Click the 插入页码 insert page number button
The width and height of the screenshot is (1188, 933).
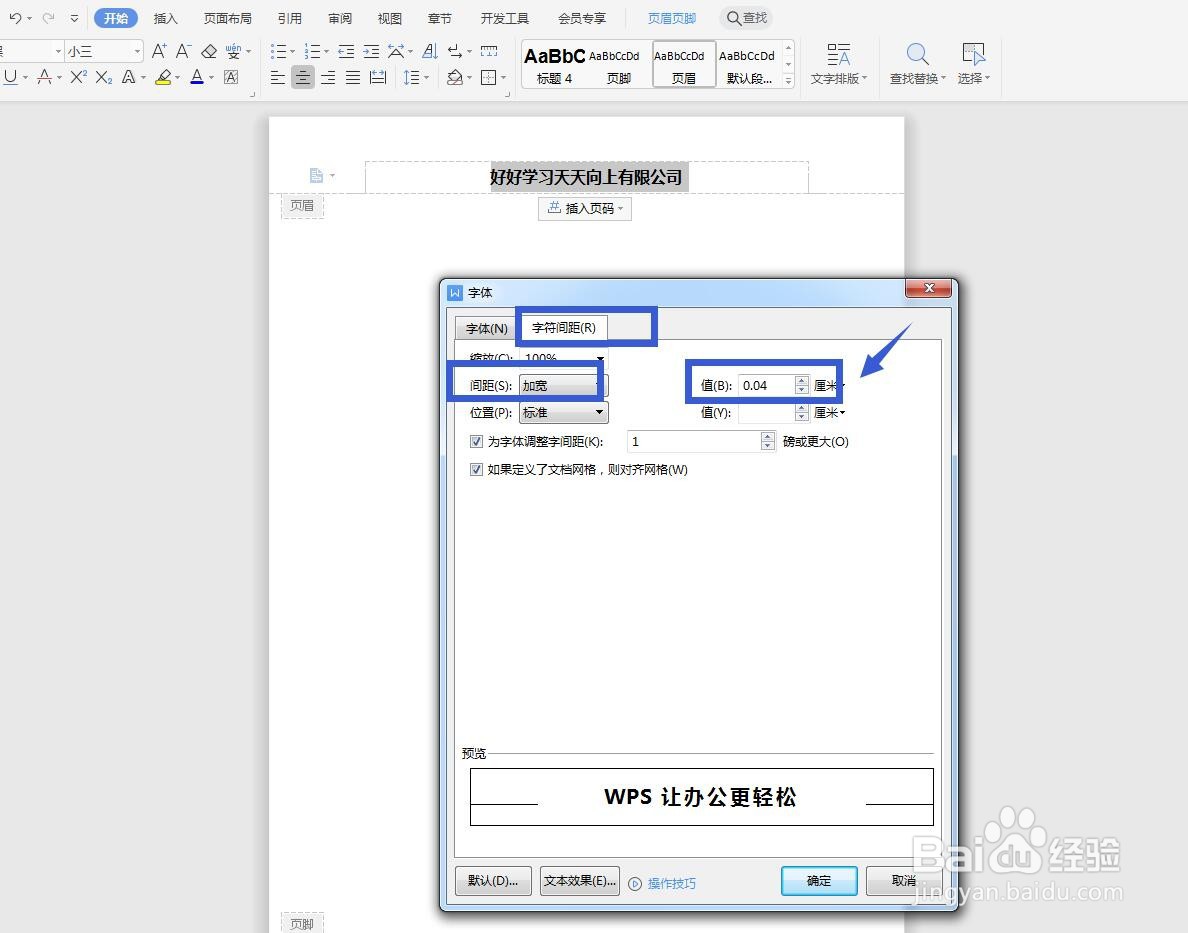(x=585, y=208)
